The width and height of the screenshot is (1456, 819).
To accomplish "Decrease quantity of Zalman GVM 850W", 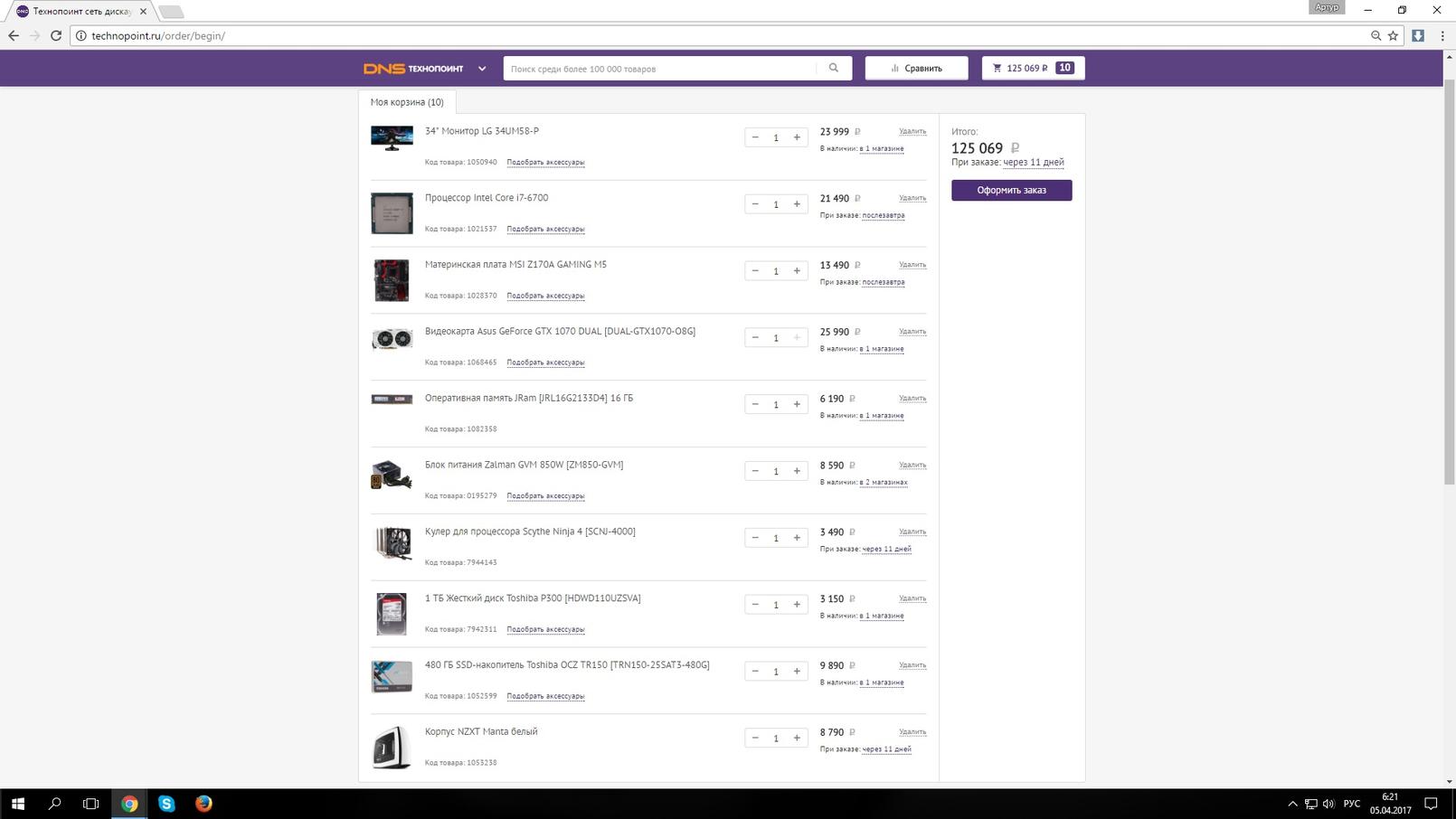I will point(755,471).
